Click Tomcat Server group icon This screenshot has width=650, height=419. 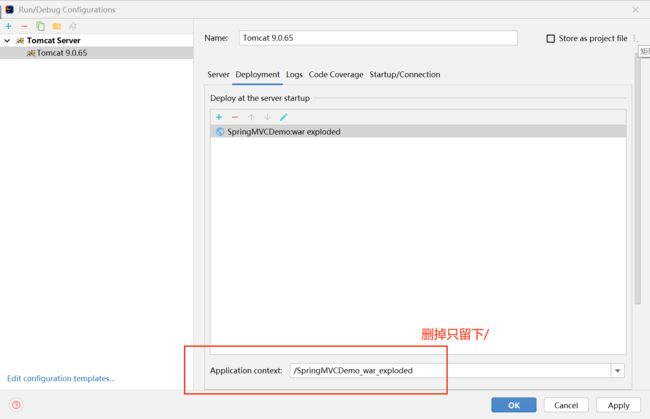point(20,41)
